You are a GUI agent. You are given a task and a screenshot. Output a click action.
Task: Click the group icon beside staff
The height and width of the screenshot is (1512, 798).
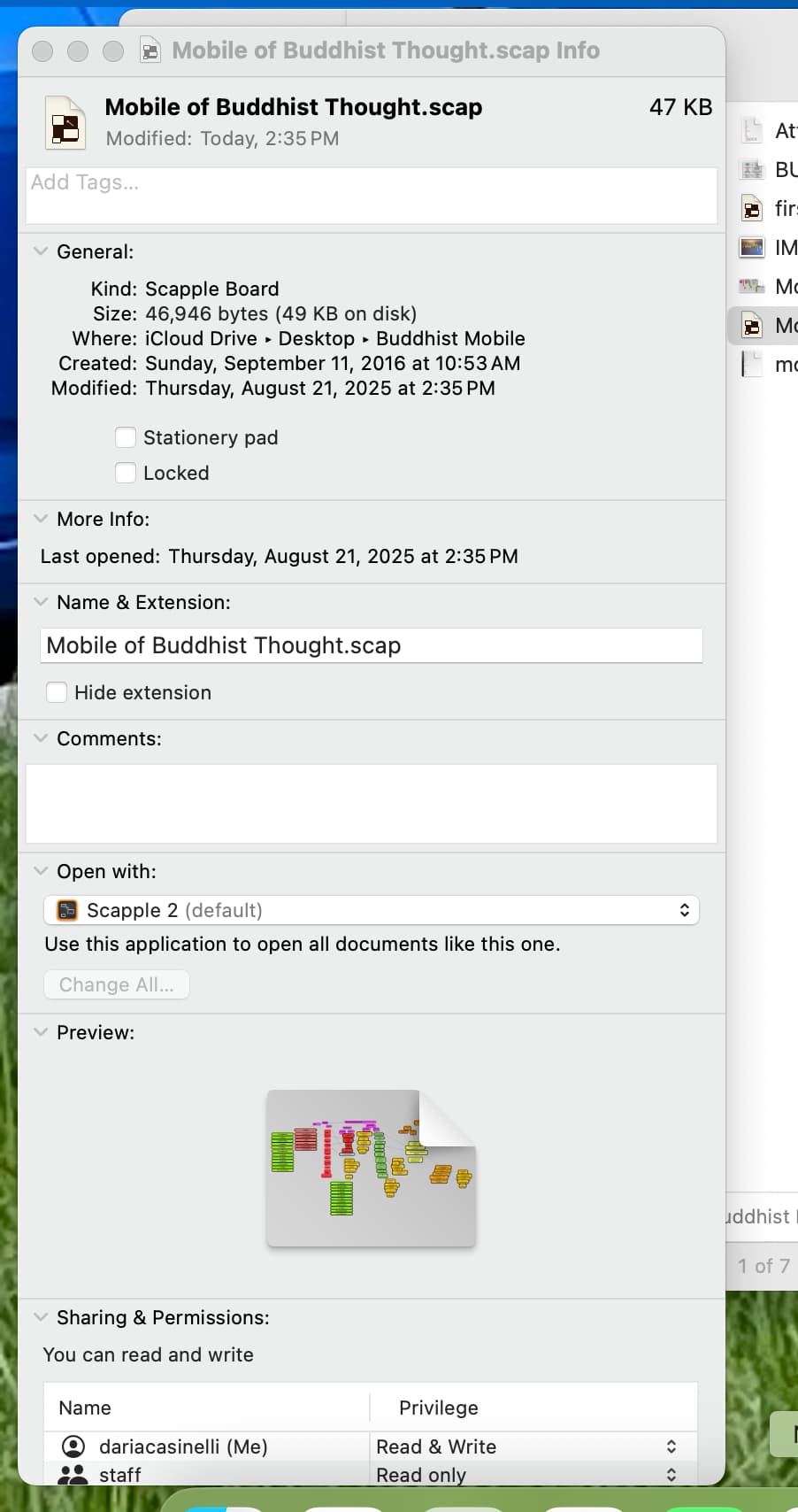coord(73,1475)
